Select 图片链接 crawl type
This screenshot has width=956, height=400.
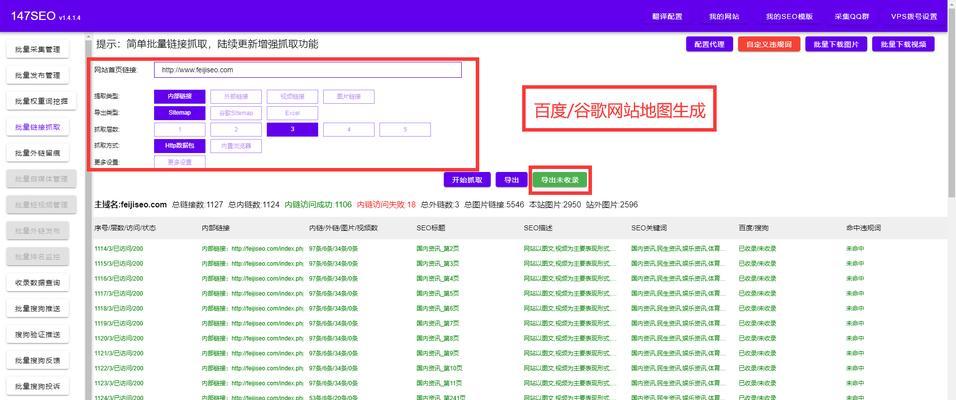349,96
